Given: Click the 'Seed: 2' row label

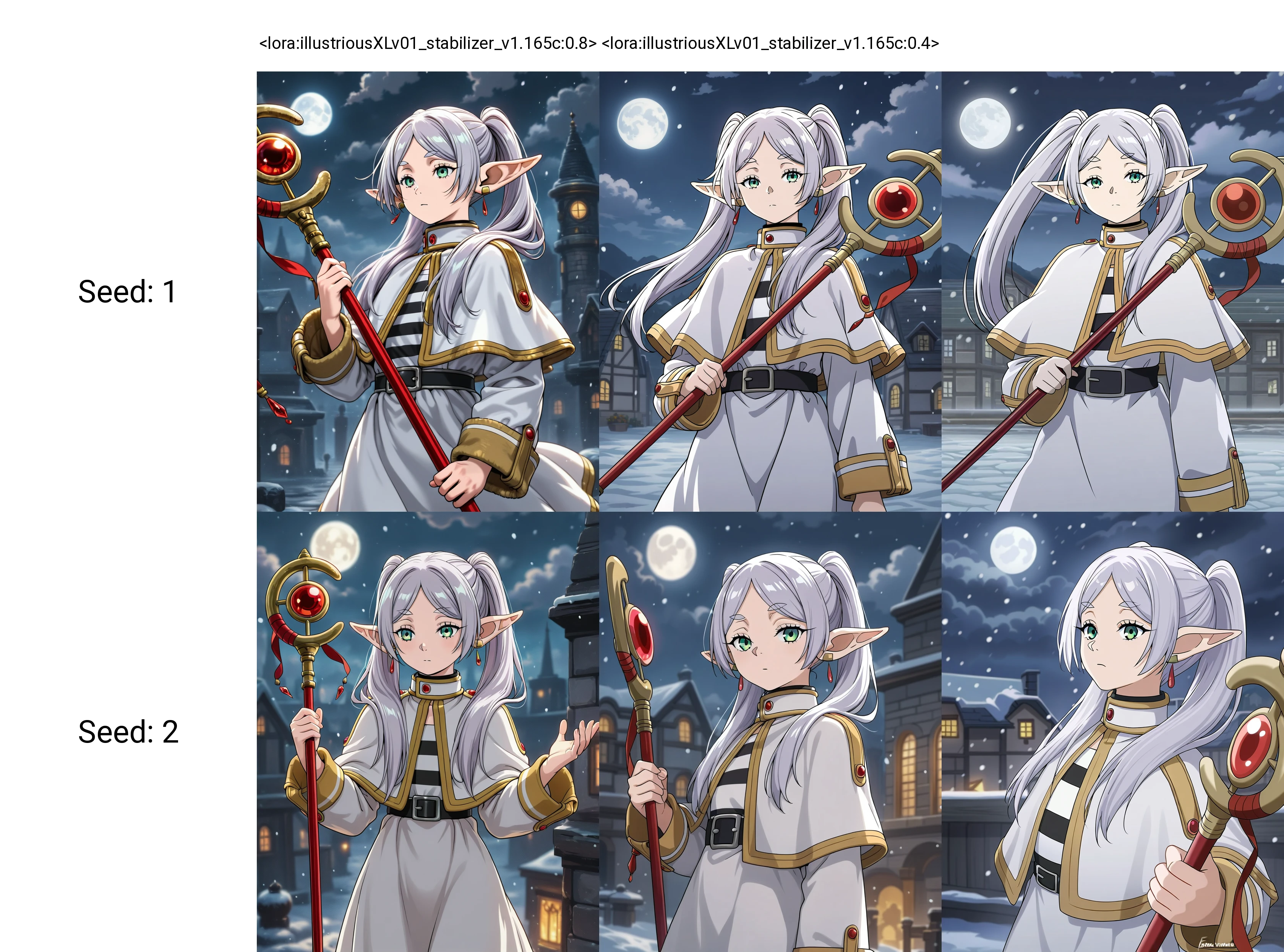Looking at the screenshot, I should [128, 732].
